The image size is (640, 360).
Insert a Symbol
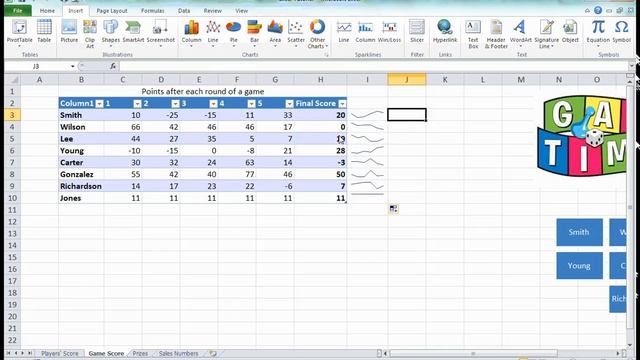[622, 32]
